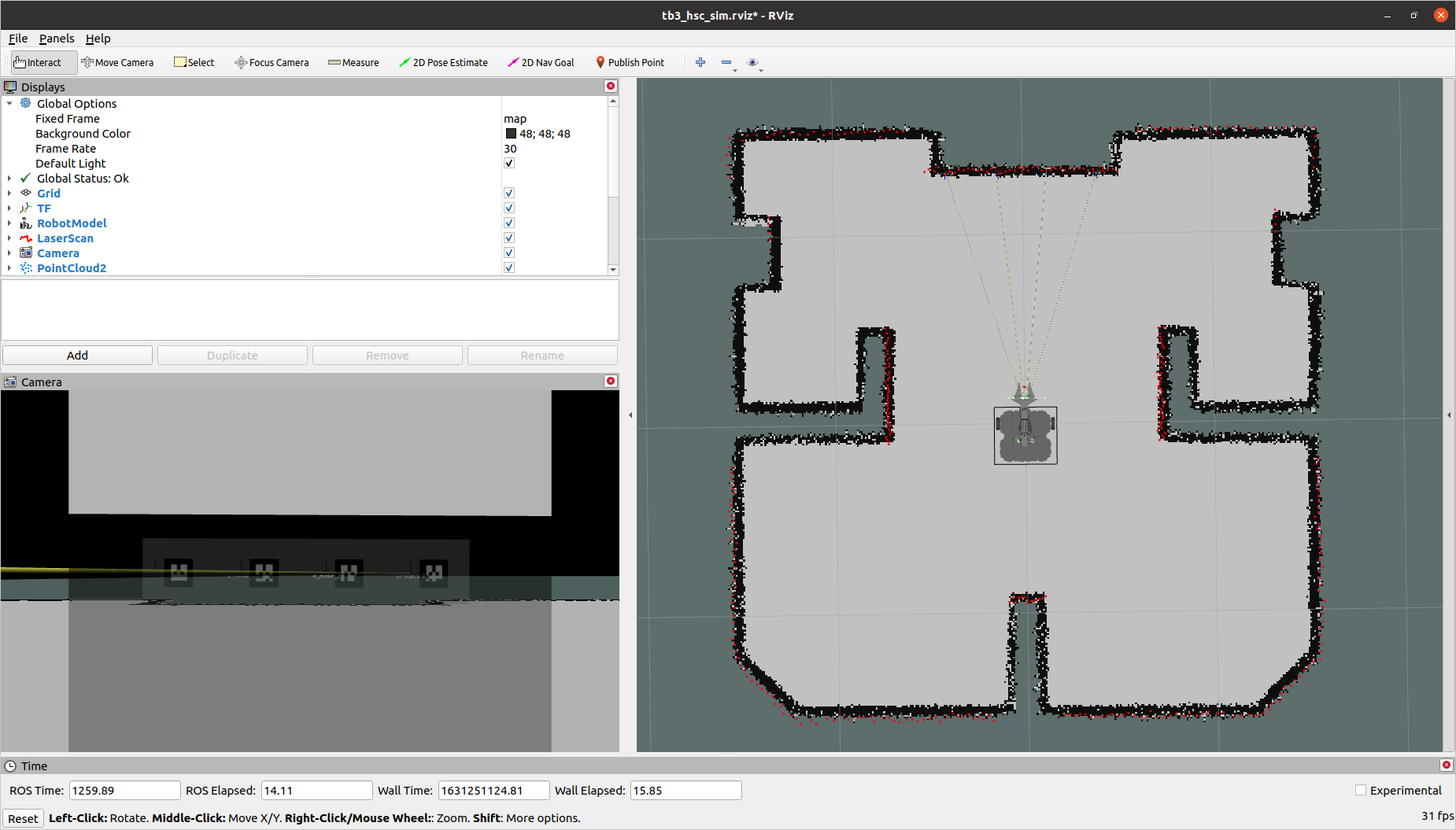Choose the Focus Camera tool
Screen dimensions: 1456x830
coord(272,62)
